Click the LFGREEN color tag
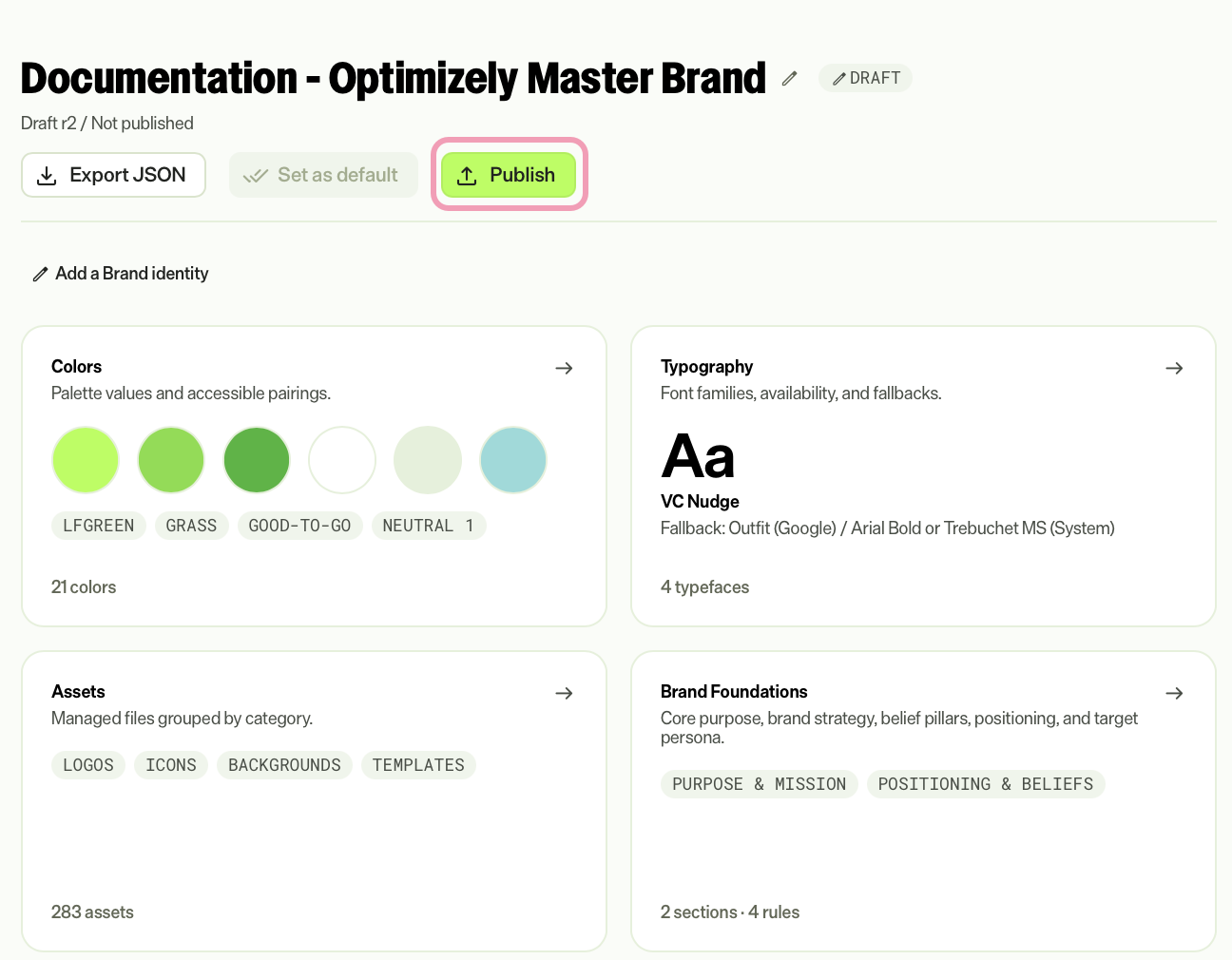Image resolution: width=1232 pixels, height=960 pixels. coord(99,526)
